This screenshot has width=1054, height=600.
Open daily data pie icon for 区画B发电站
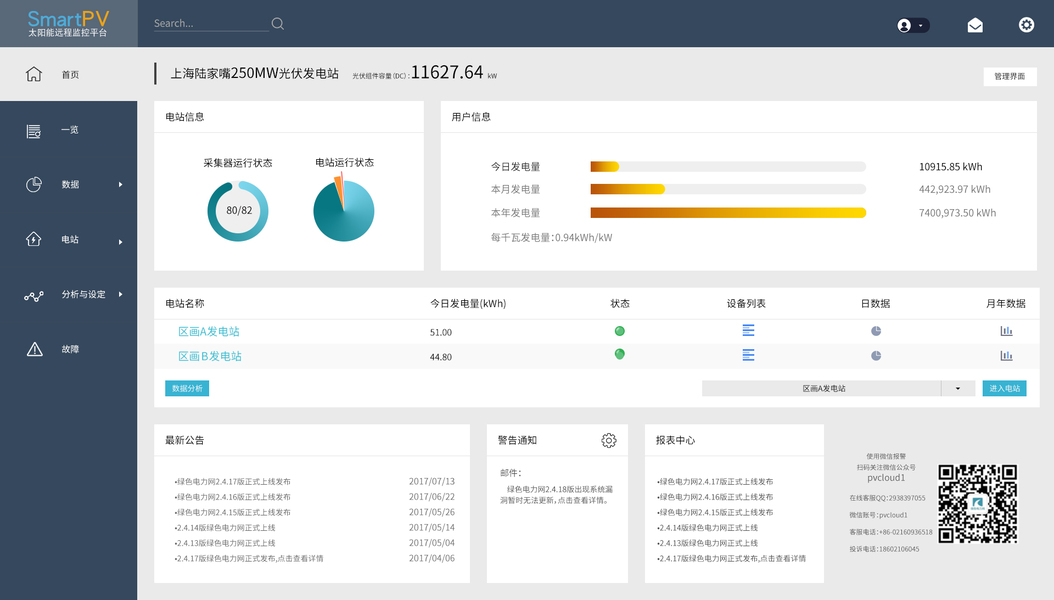tap(876, 355)
